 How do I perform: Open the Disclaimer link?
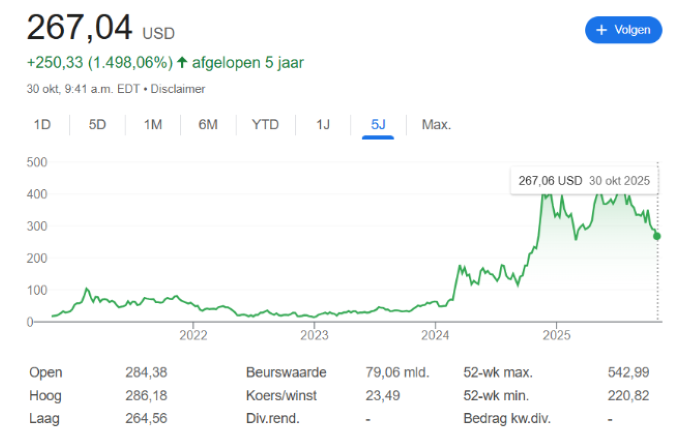click(178, 89)
